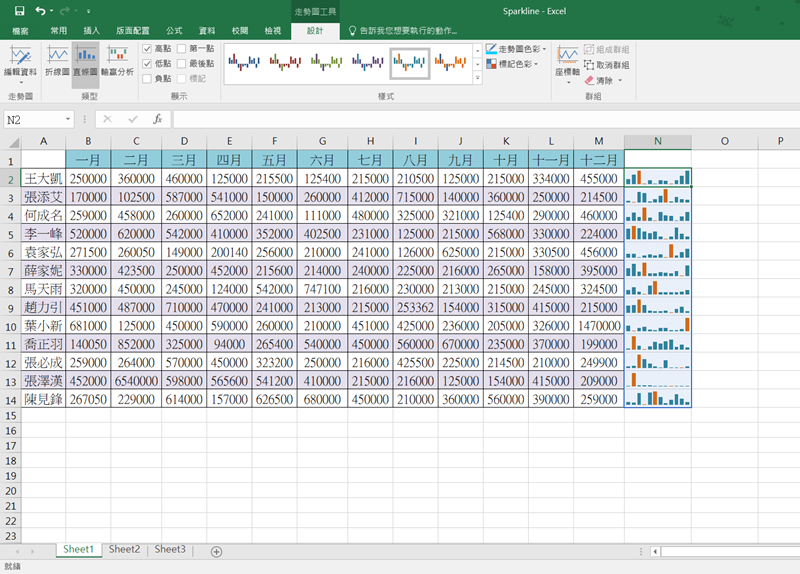Enable the 負點 negative points checkbox
Screen dimensions: 800x574
point(148,78)
